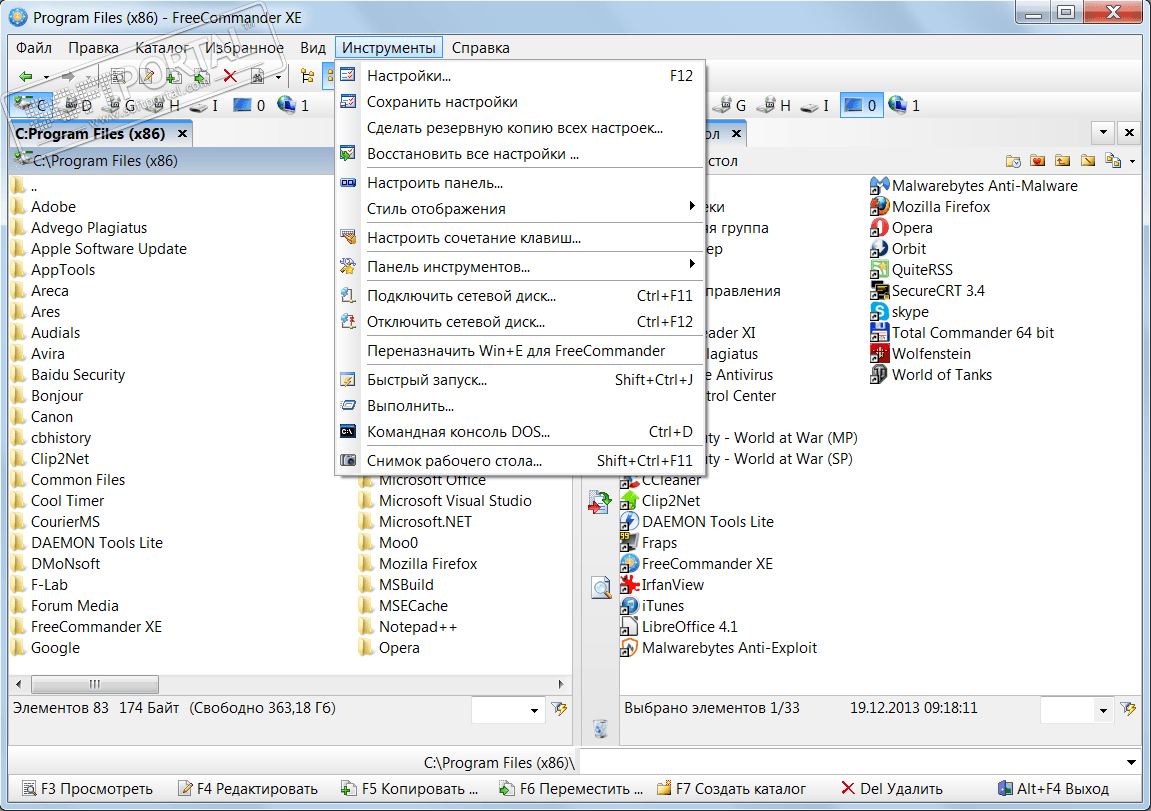Open right panel tab list dropdown
Viewport: 1151px width, 811px height.
[x=1103, y=133]
